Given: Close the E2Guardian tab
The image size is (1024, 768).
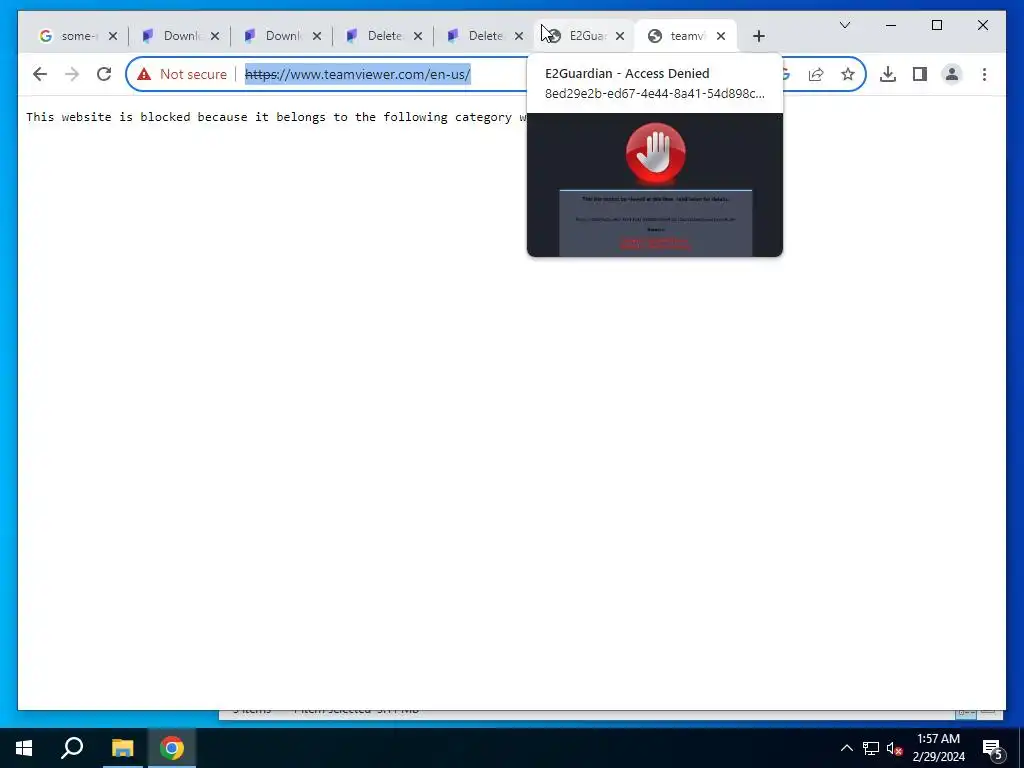Looking at the screenshot, I should pos(620,36).
